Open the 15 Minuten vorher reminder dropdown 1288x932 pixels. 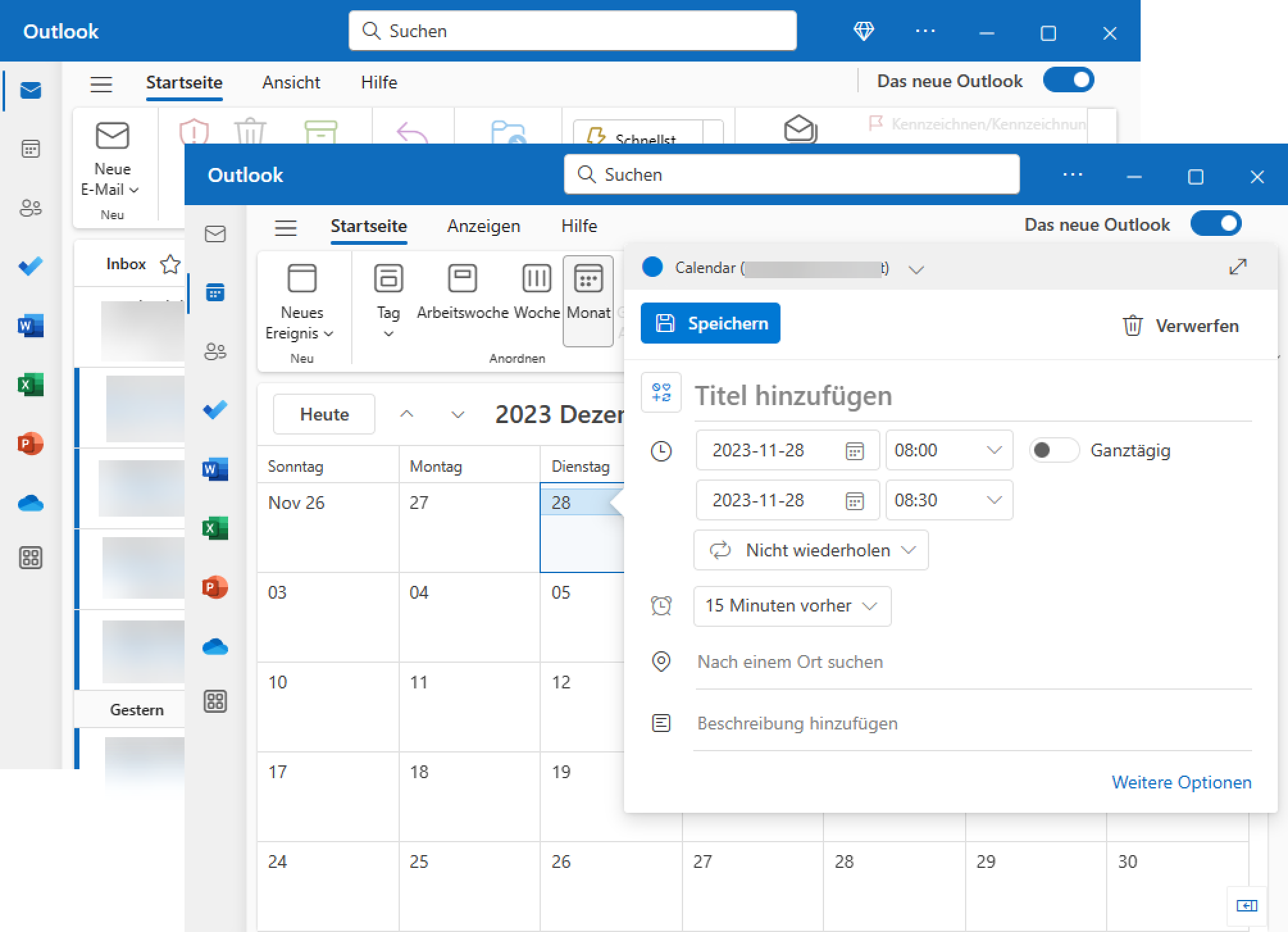pos(792,606)
